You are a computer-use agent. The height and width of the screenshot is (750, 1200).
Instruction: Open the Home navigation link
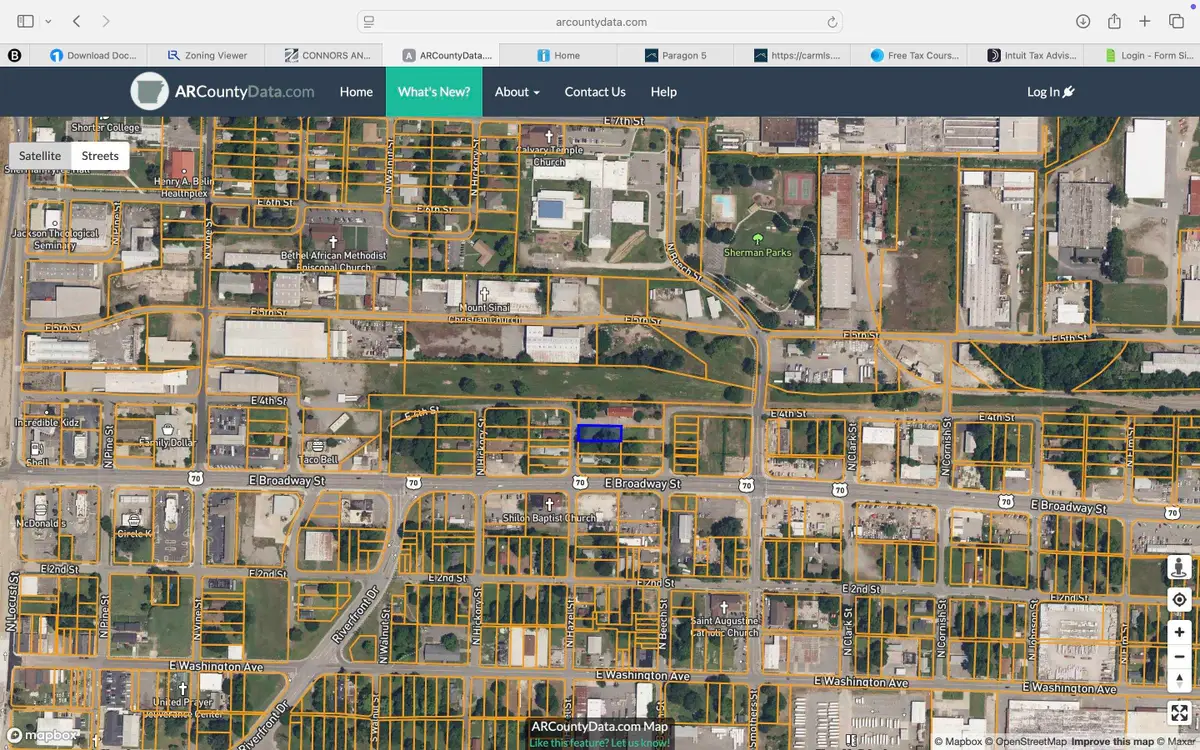pos(356,91)
